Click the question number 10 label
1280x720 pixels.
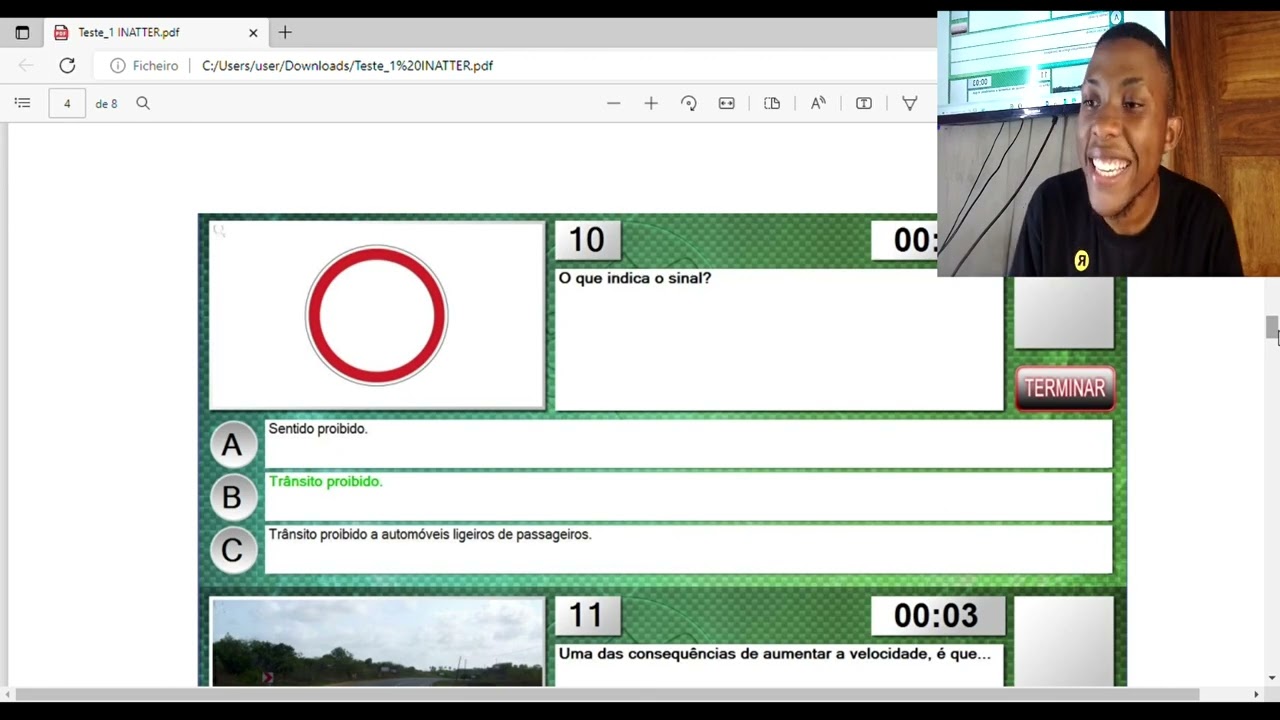coord(587,240)
